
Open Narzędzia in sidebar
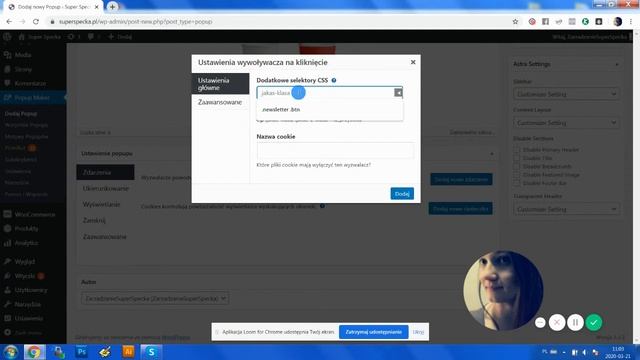pyautogui.click(x=27, y=304)
